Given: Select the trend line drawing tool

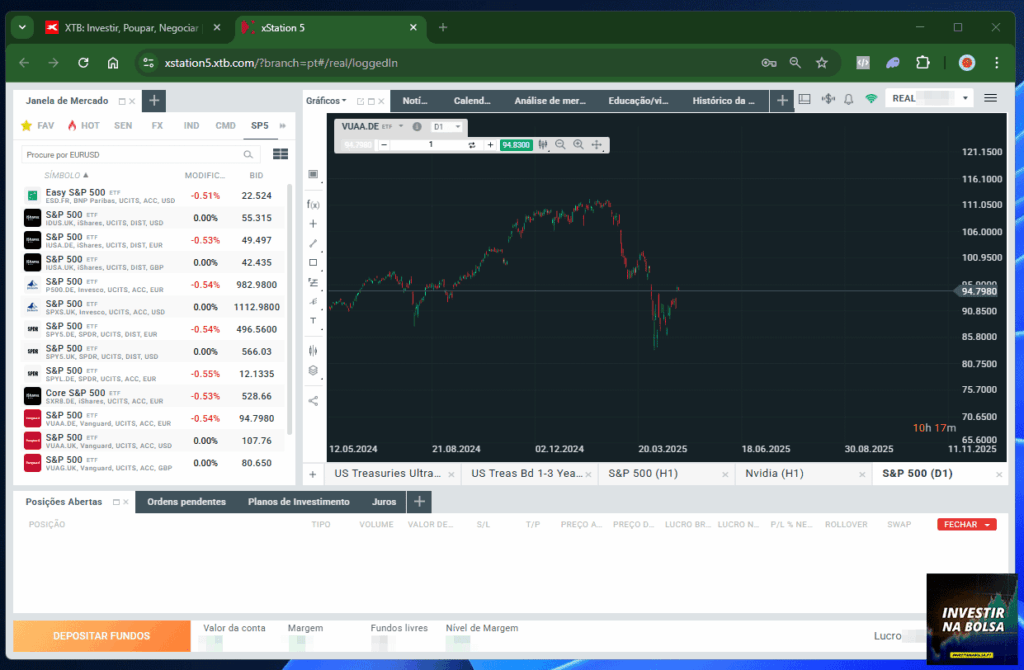Looking at the screenshot, I should (313, 244).
